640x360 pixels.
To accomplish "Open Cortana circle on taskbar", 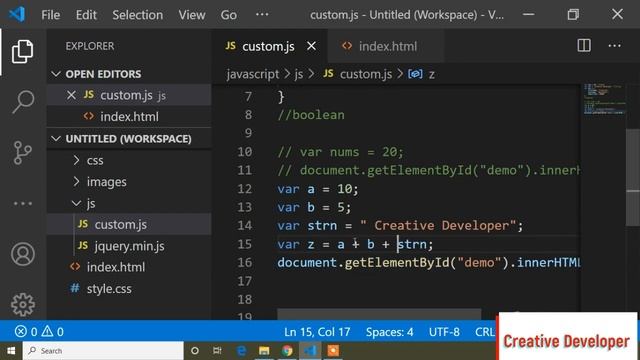I will pyautogui.click(x=195, y=351).
